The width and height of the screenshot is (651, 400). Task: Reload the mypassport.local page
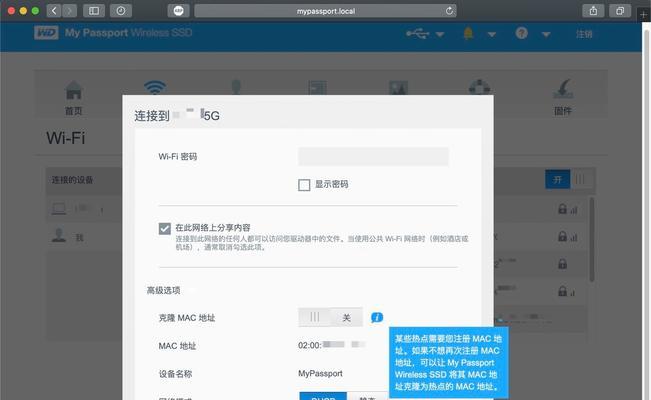tap(449, 11)
